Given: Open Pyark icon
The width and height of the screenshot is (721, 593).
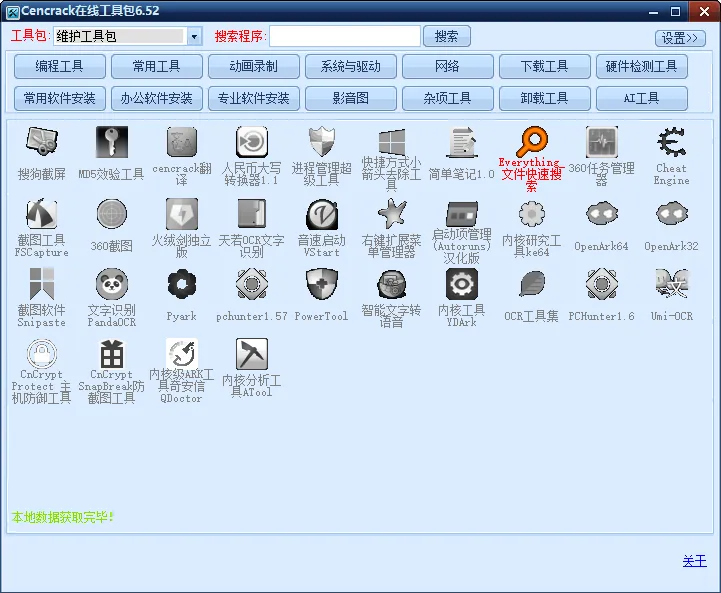Looking at the screenshot, I should tap(182, 284).
